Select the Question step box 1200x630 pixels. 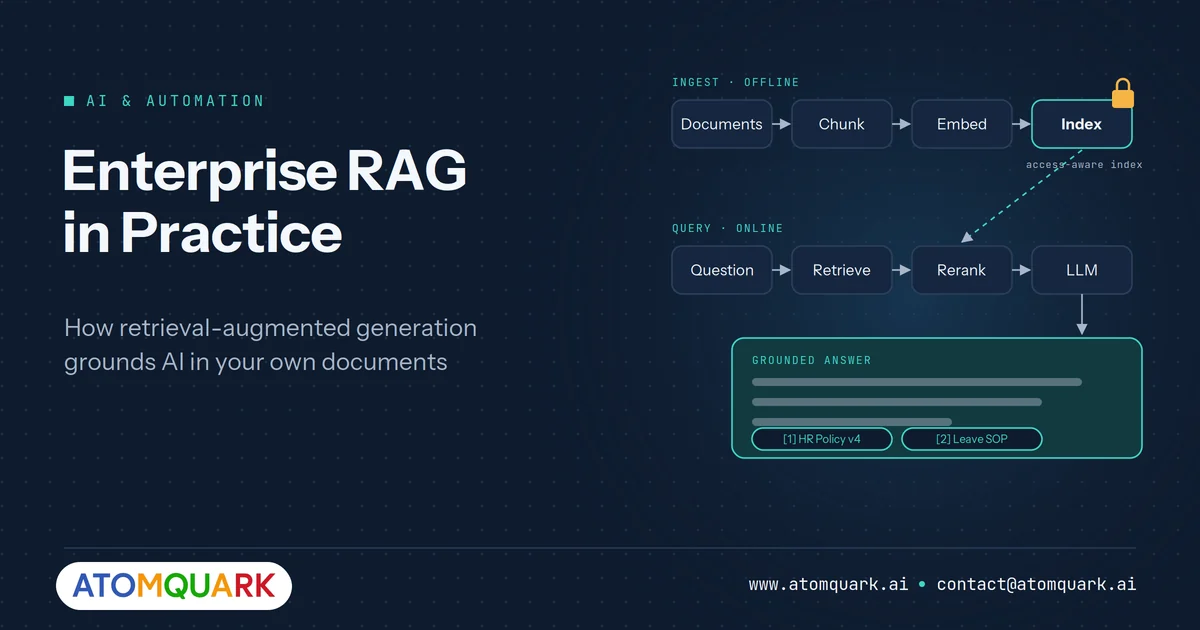click(x=722, y=270)
